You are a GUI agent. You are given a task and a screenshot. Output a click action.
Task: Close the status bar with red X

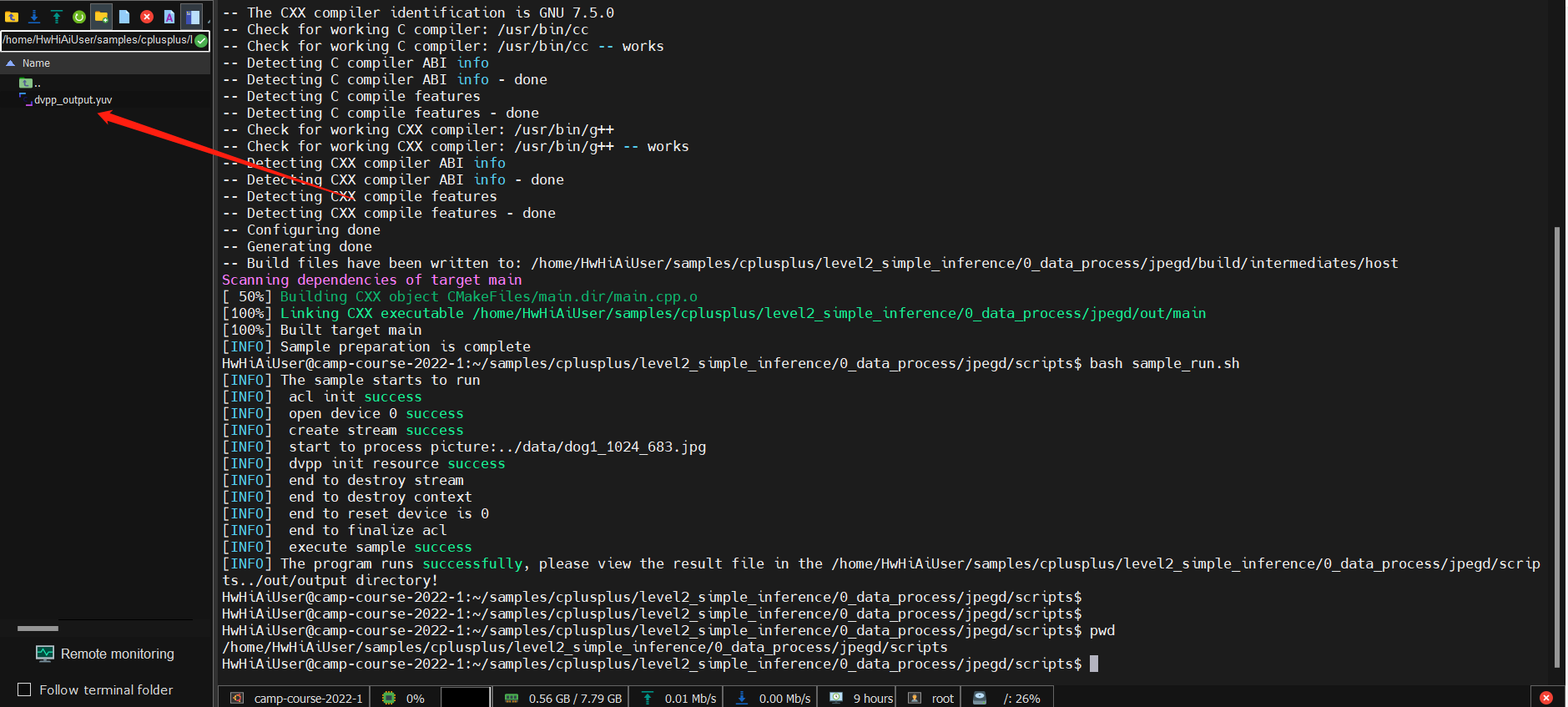pos(1546,698)
